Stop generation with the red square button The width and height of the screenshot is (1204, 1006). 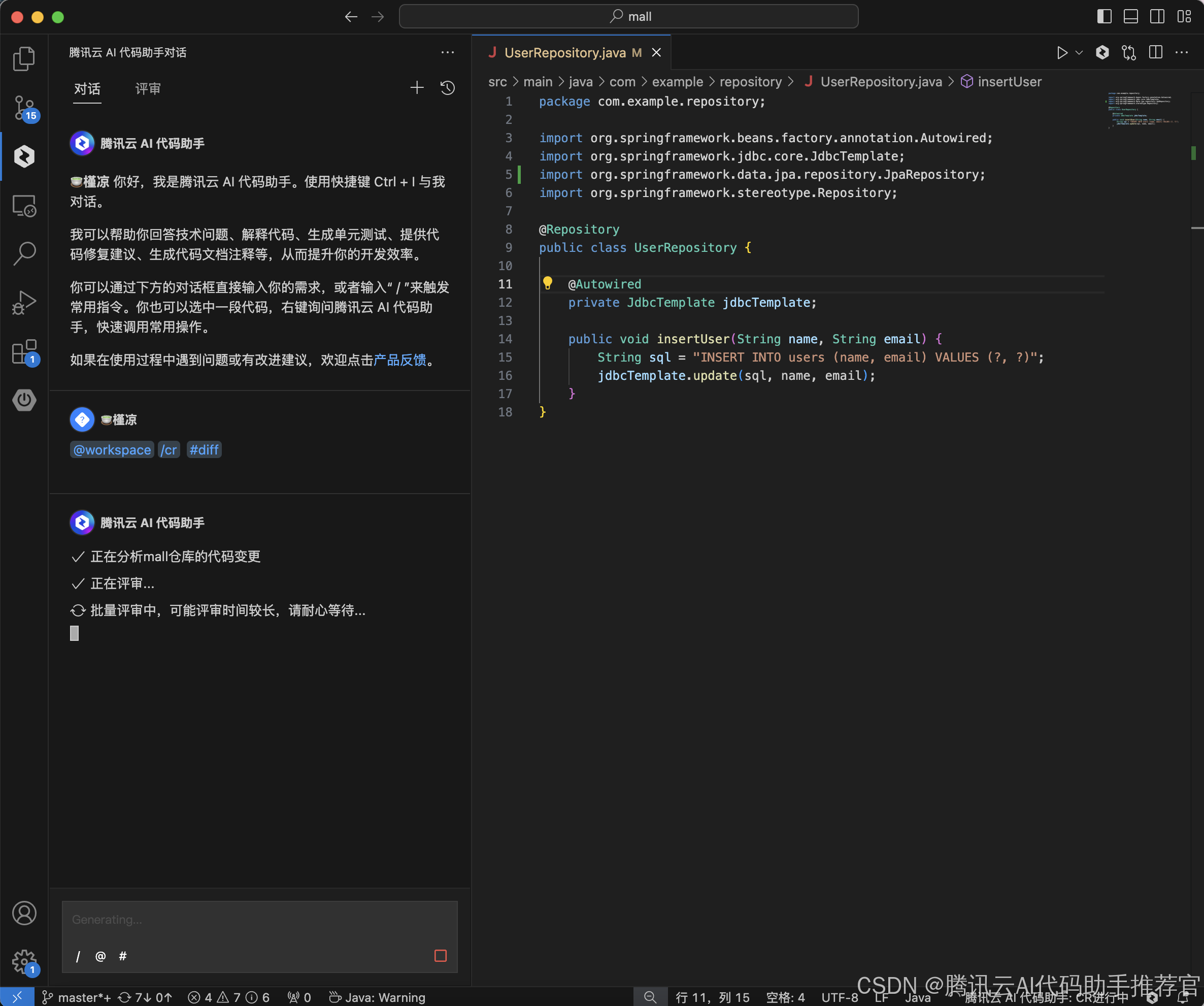pyautogui.click(x=440, y=956)
